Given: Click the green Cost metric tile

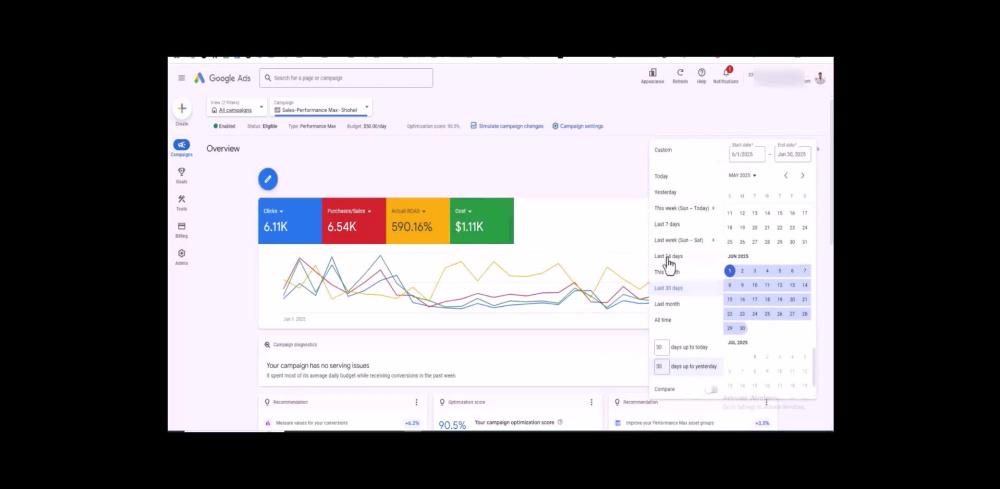Looking at the screenshot, I should (482, 221).
